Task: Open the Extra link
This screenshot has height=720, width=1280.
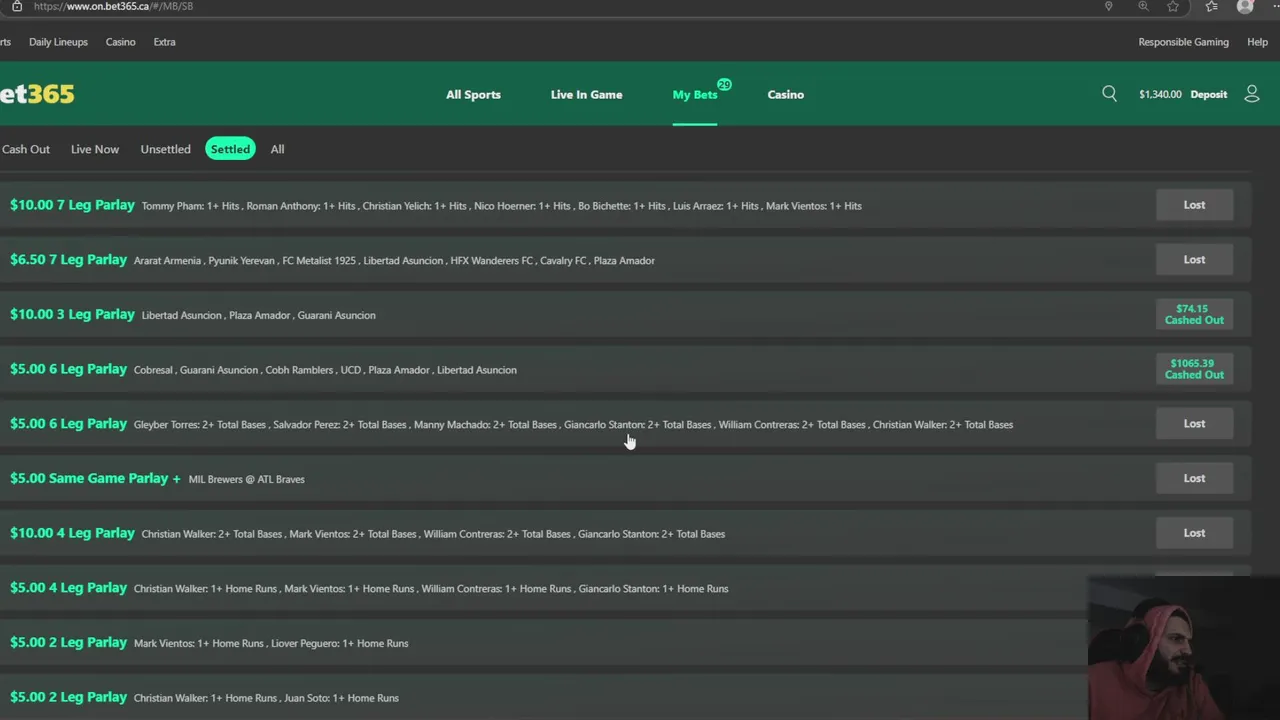Action: [164, 42]
